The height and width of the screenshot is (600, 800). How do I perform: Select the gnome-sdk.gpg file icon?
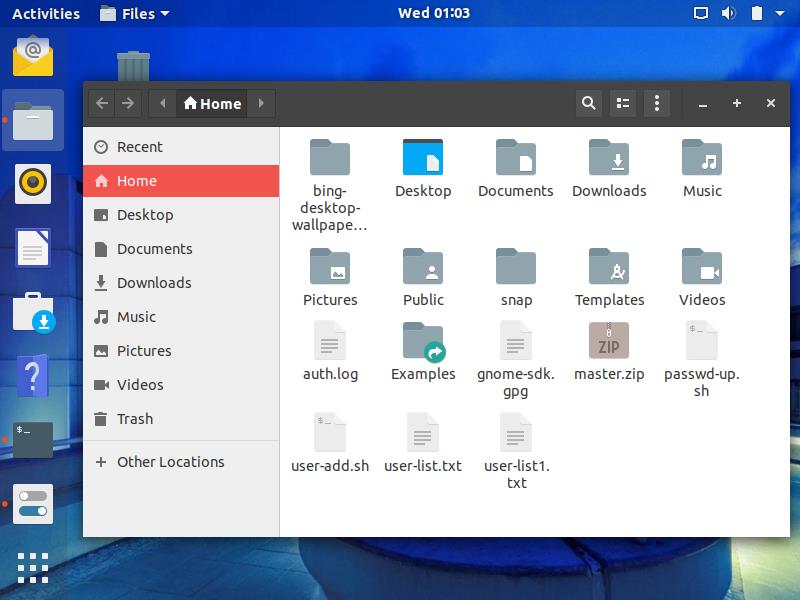pyautogui.click(x=515, y=340)
